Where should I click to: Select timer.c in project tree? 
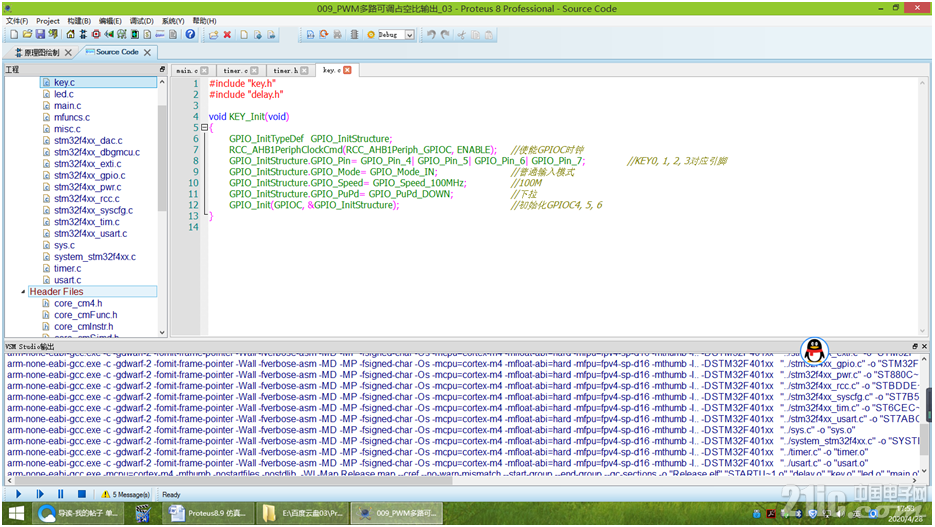pos(67,268)
